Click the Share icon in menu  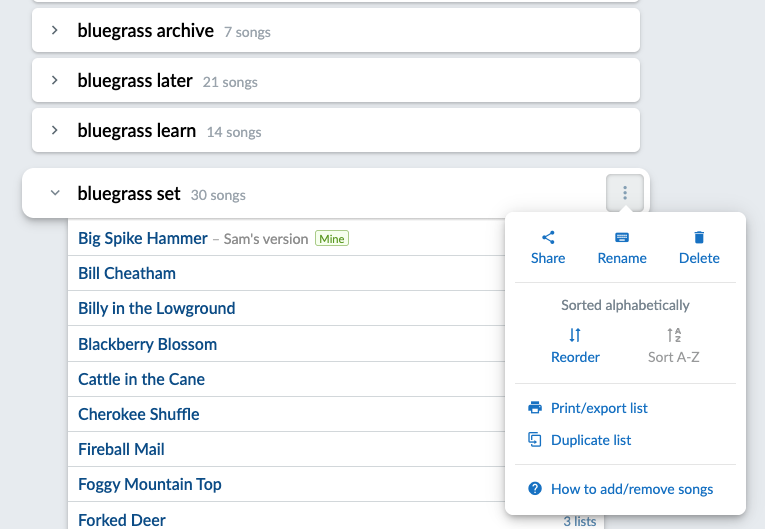548,238
